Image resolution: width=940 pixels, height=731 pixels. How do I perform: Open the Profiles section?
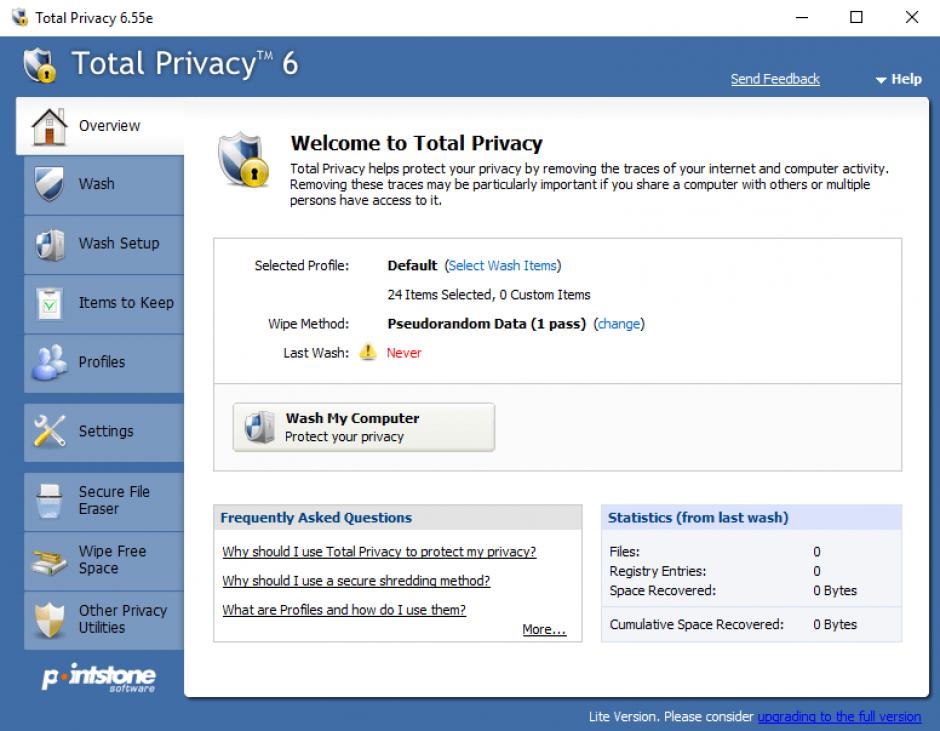tap(104, 363)
